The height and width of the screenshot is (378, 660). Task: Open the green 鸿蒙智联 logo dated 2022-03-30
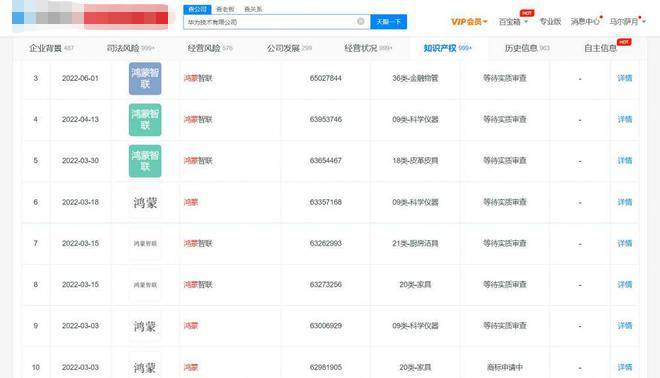pos(145,161)
